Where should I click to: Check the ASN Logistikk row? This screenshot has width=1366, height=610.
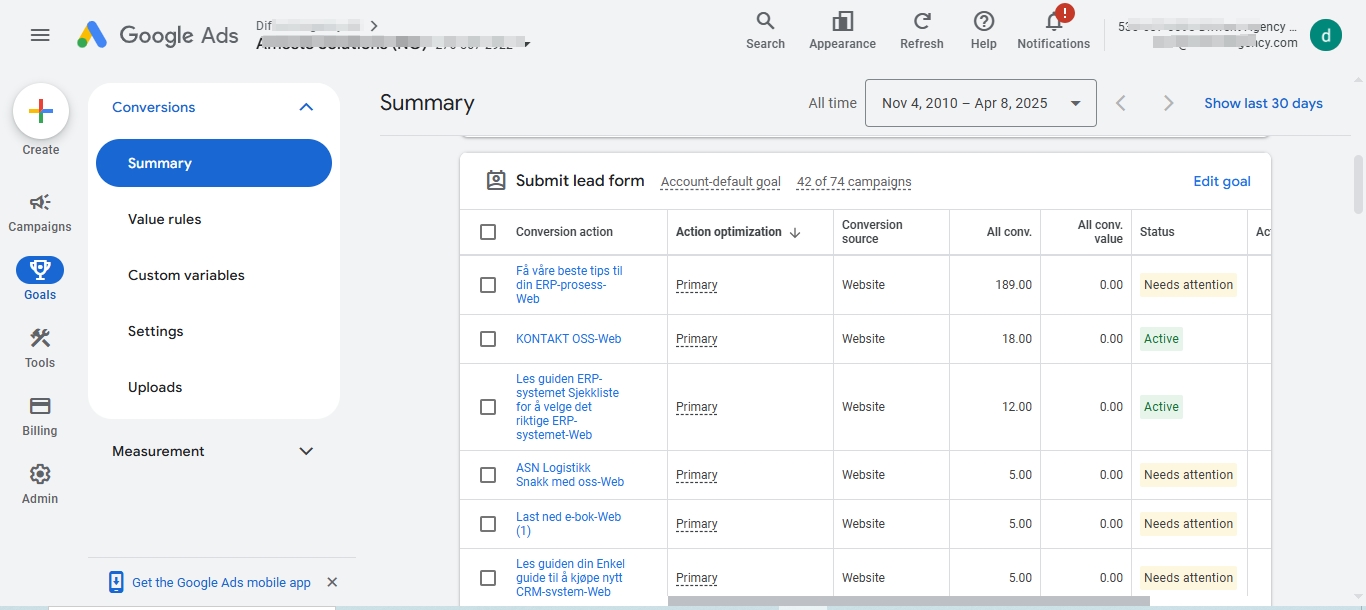(x=488, y=475)
